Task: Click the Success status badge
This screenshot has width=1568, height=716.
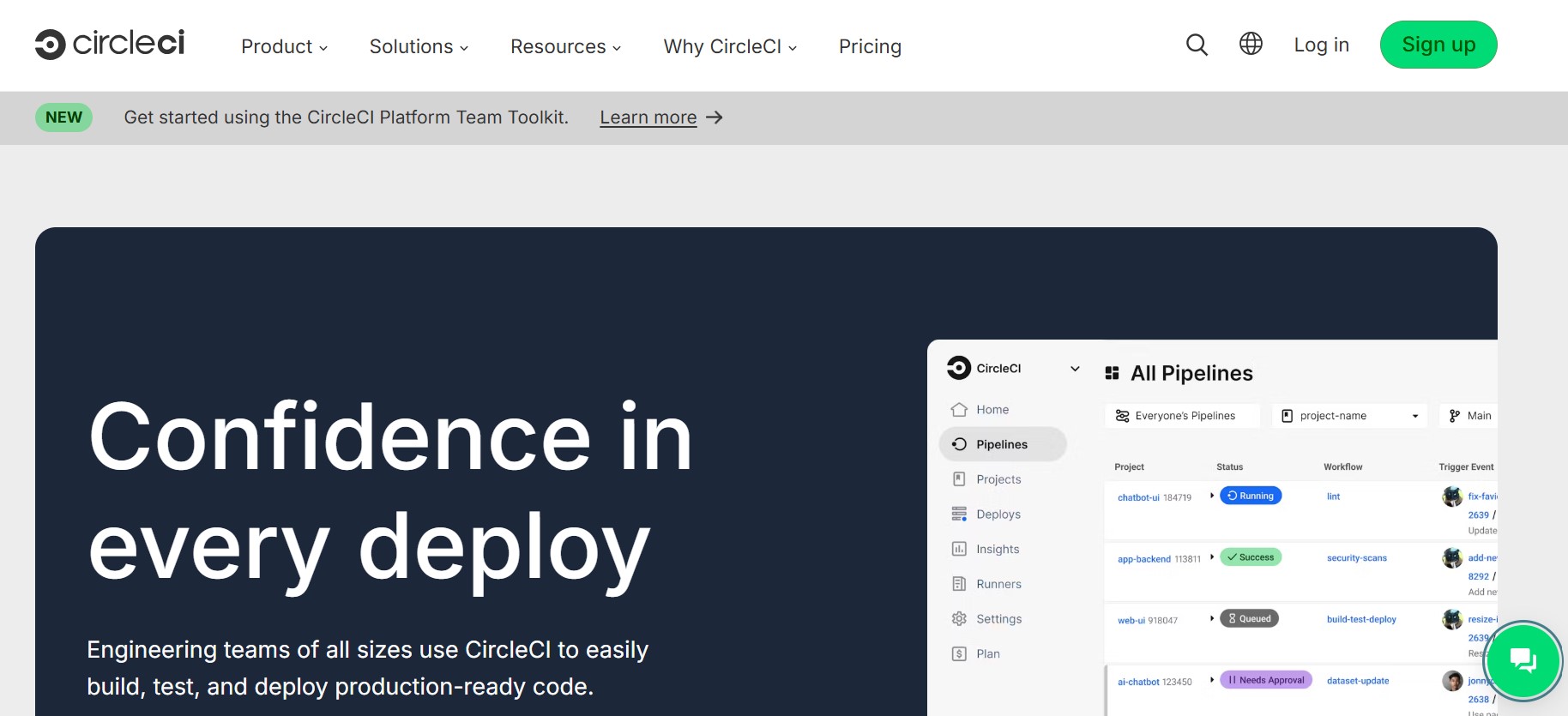Action: [1251, 557]
